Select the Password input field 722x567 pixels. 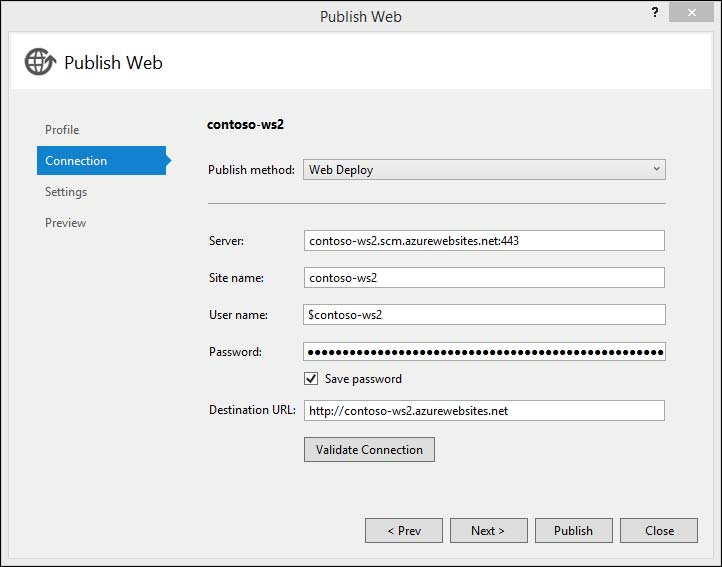coord(484,352)
